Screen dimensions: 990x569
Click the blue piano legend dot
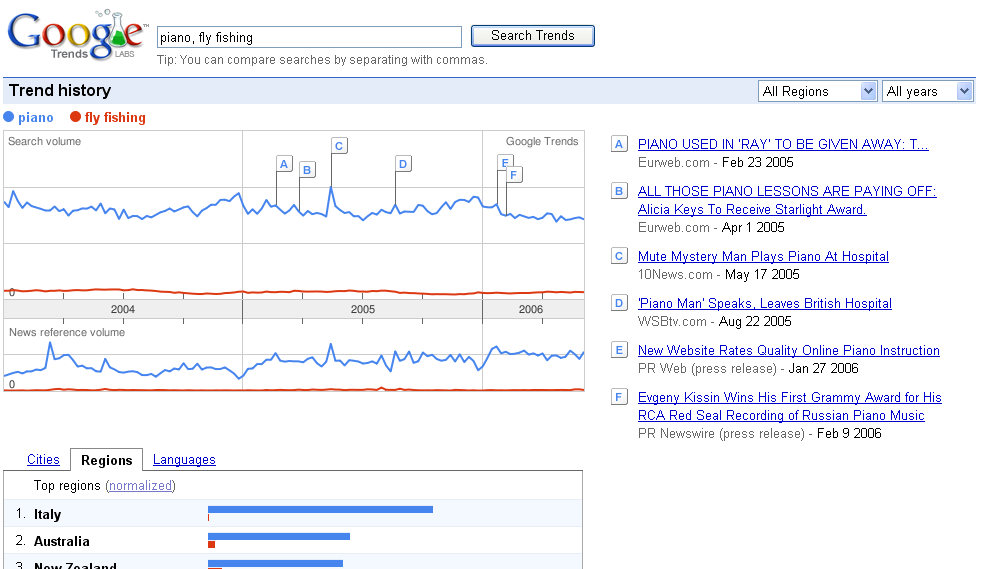click(x=9, y=118)
